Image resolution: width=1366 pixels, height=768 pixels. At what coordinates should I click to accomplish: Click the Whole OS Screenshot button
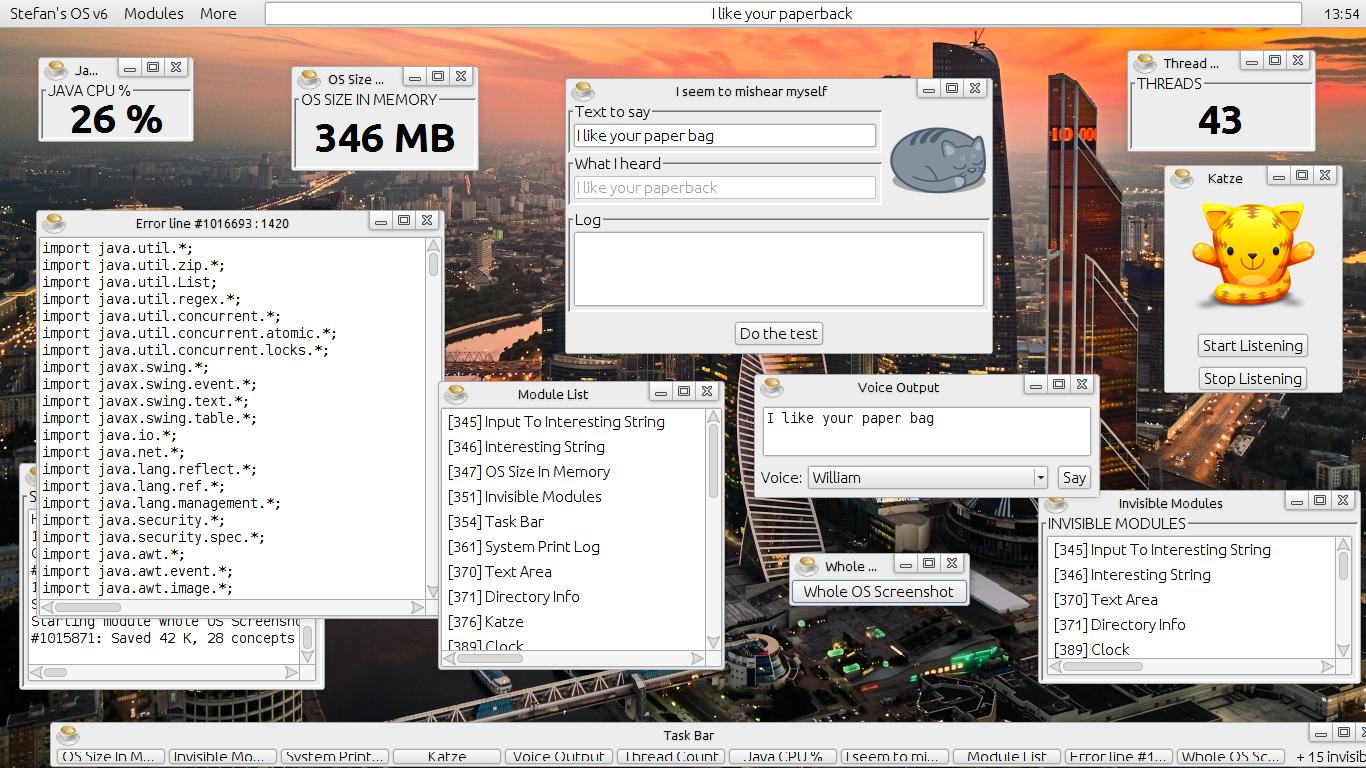point(878,592)
